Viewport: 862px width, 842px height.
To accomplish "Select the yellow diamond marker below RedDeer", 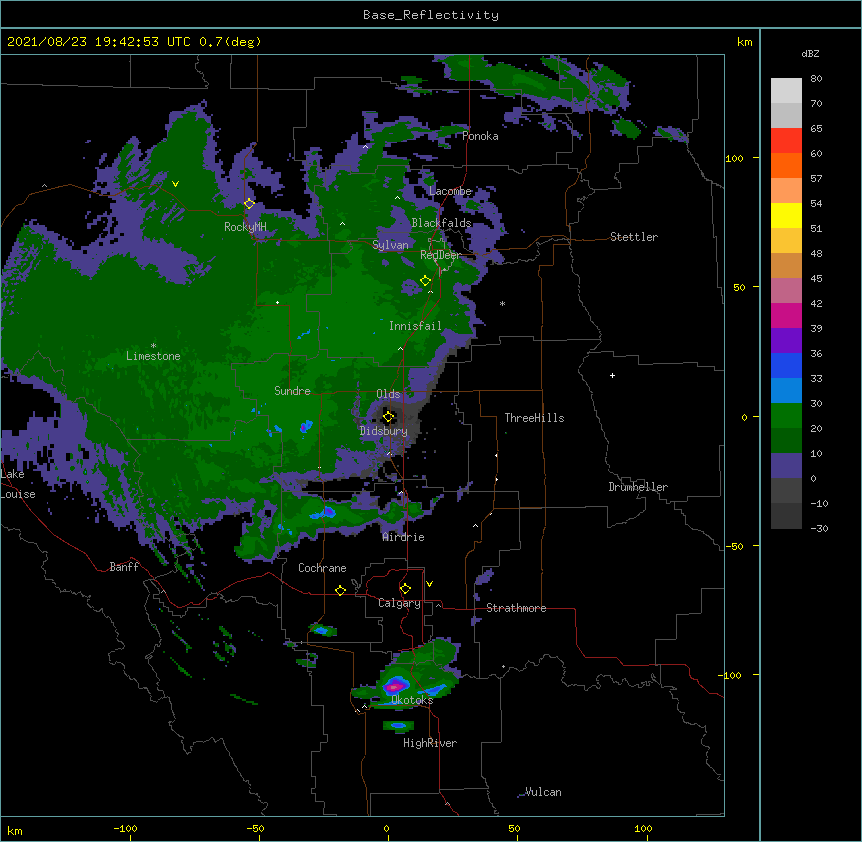I will tap(425, 281).
